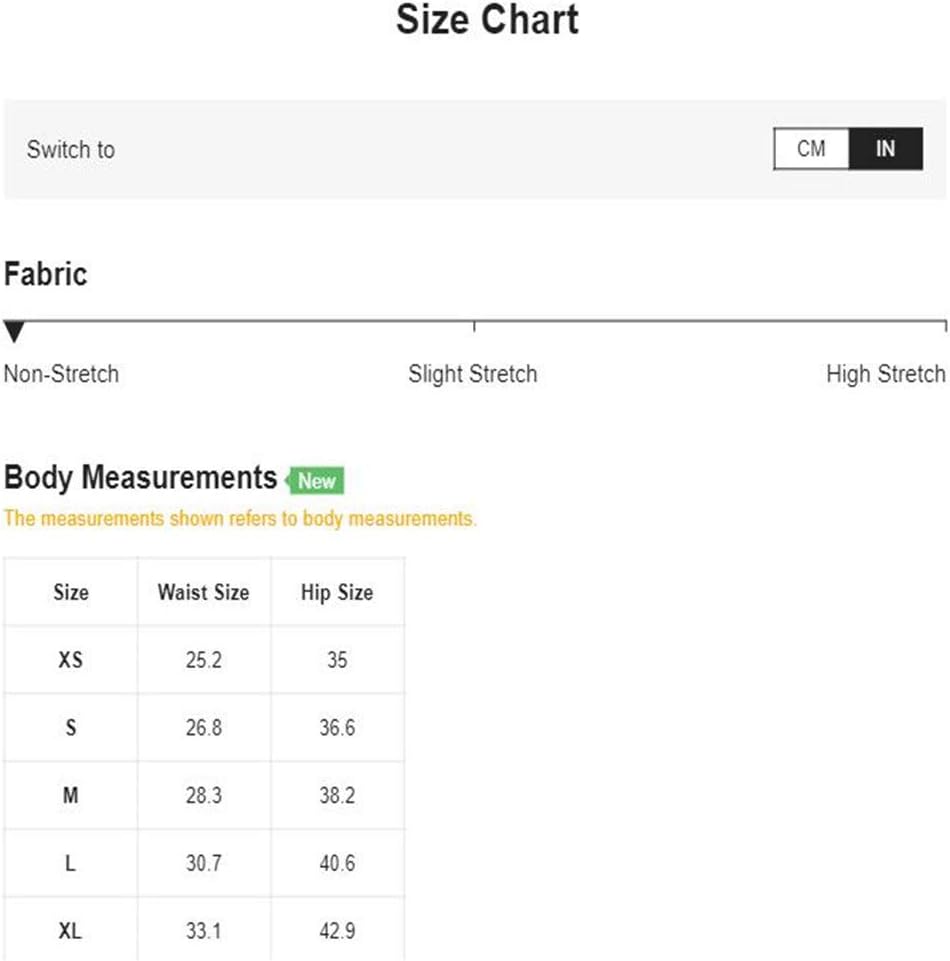Image resolution: width=950 pixels, height=961 pixels.
Task: Select the M size row label
Action: [x=70, y=796]
